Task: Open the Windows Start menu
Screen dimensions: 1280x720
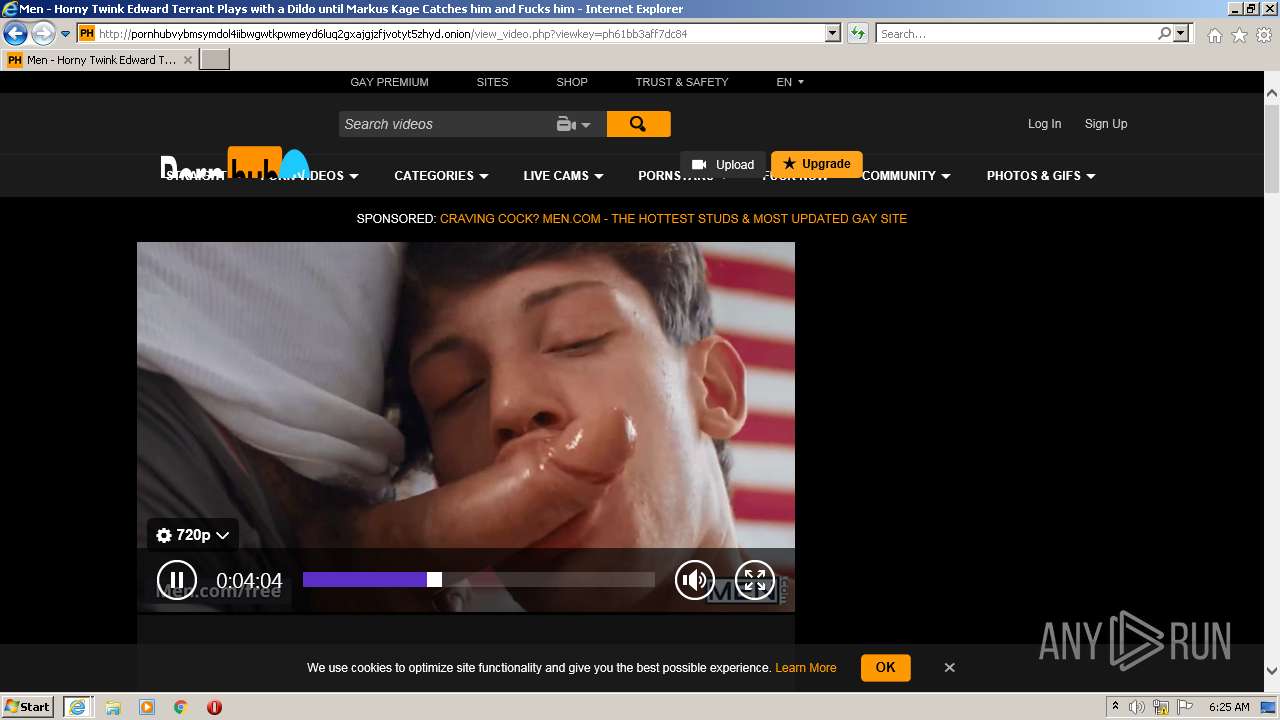Action: tap(28, 706)
